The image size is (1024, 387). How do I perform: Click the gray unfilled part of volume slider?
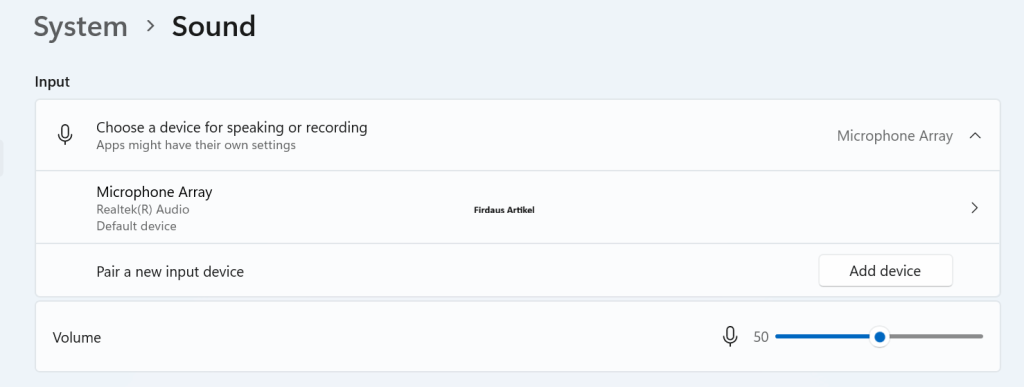(x=935, y=337)
